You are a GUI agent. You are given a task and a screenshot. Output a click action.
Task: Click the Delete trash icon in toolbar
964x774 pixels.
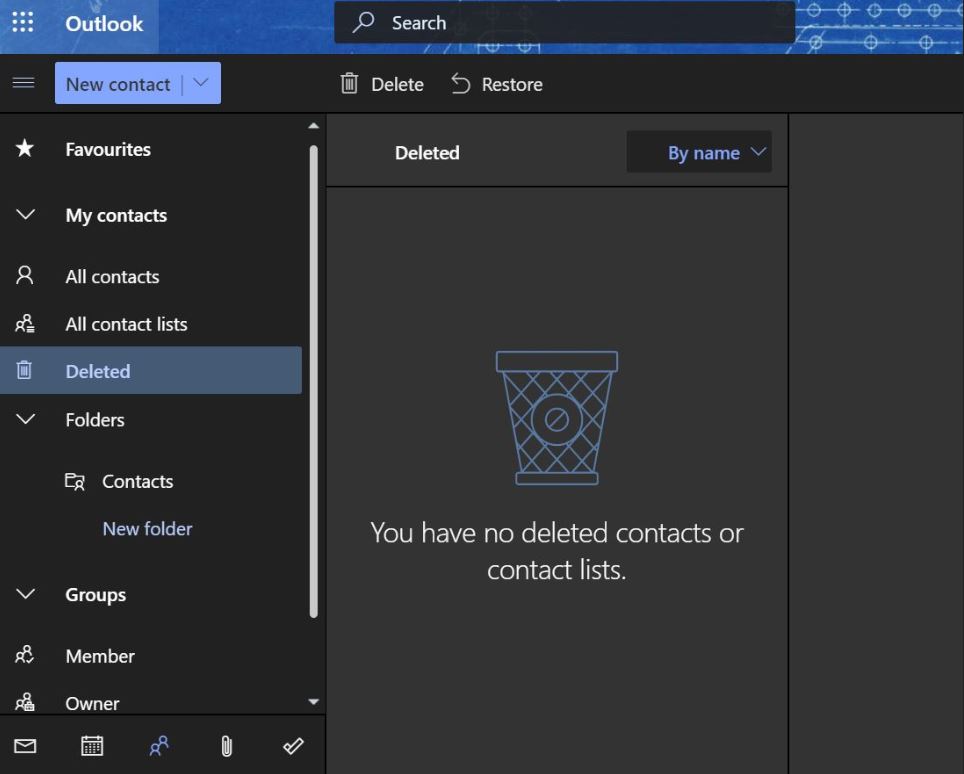pos(349,83)
